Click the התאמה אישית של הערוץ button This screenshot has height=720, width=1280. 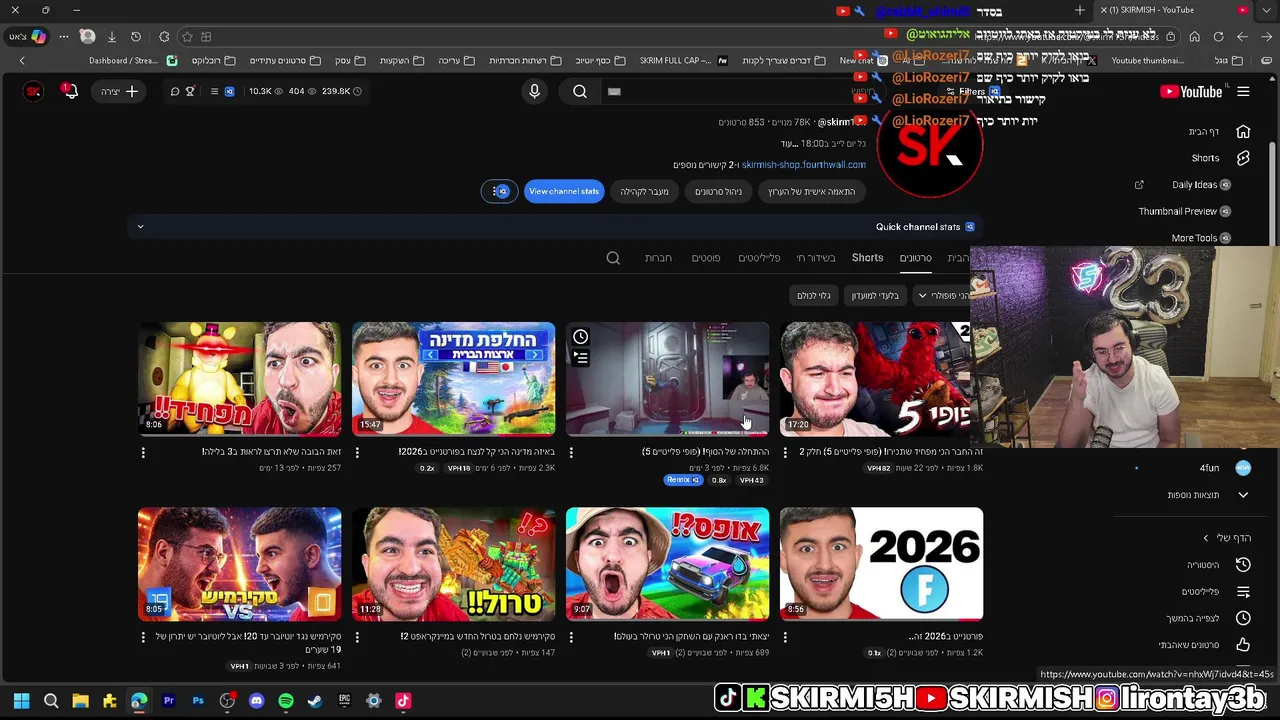(x=811, y=191)
